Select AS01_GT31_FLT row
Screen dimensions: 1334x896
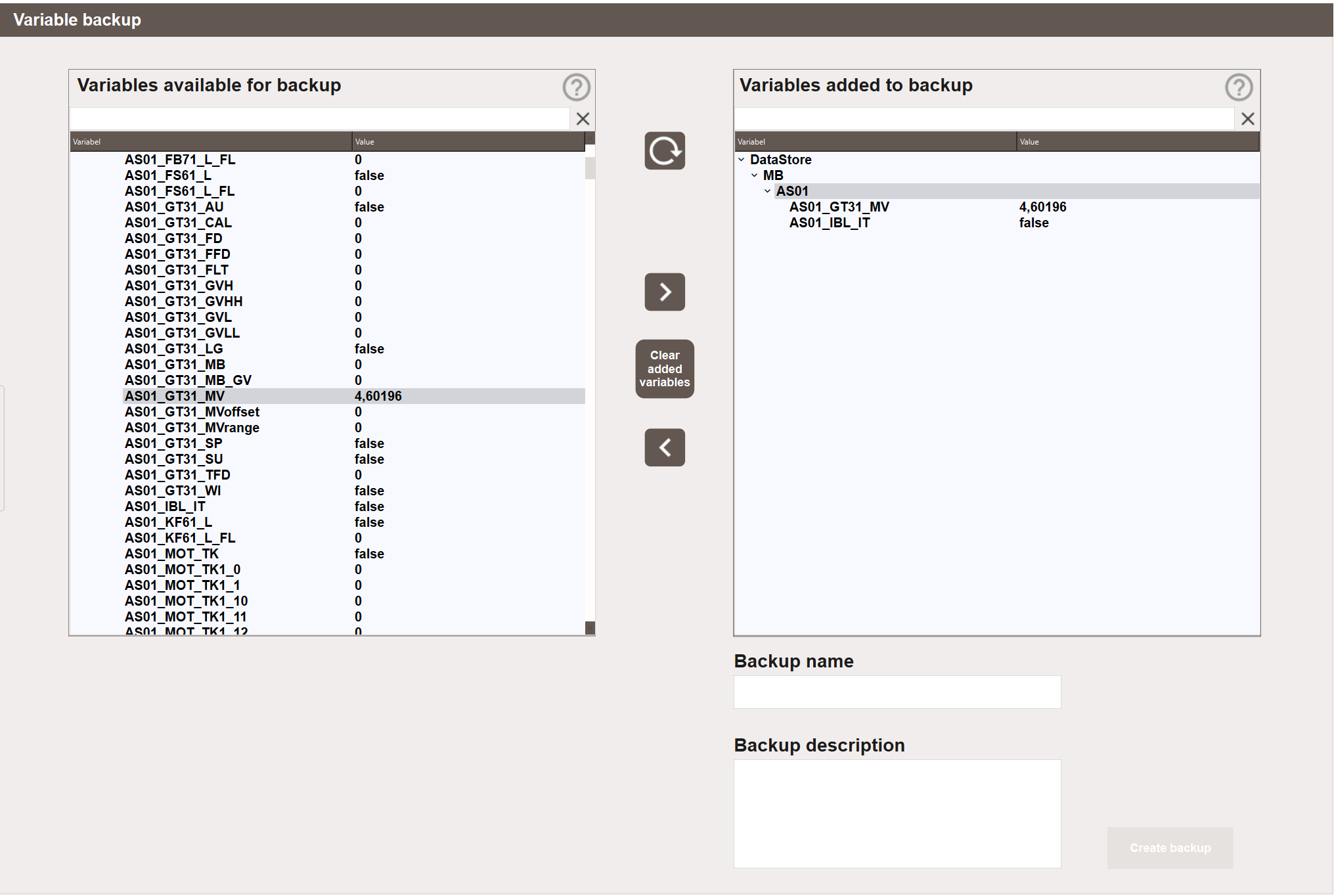tap(353, 270)
